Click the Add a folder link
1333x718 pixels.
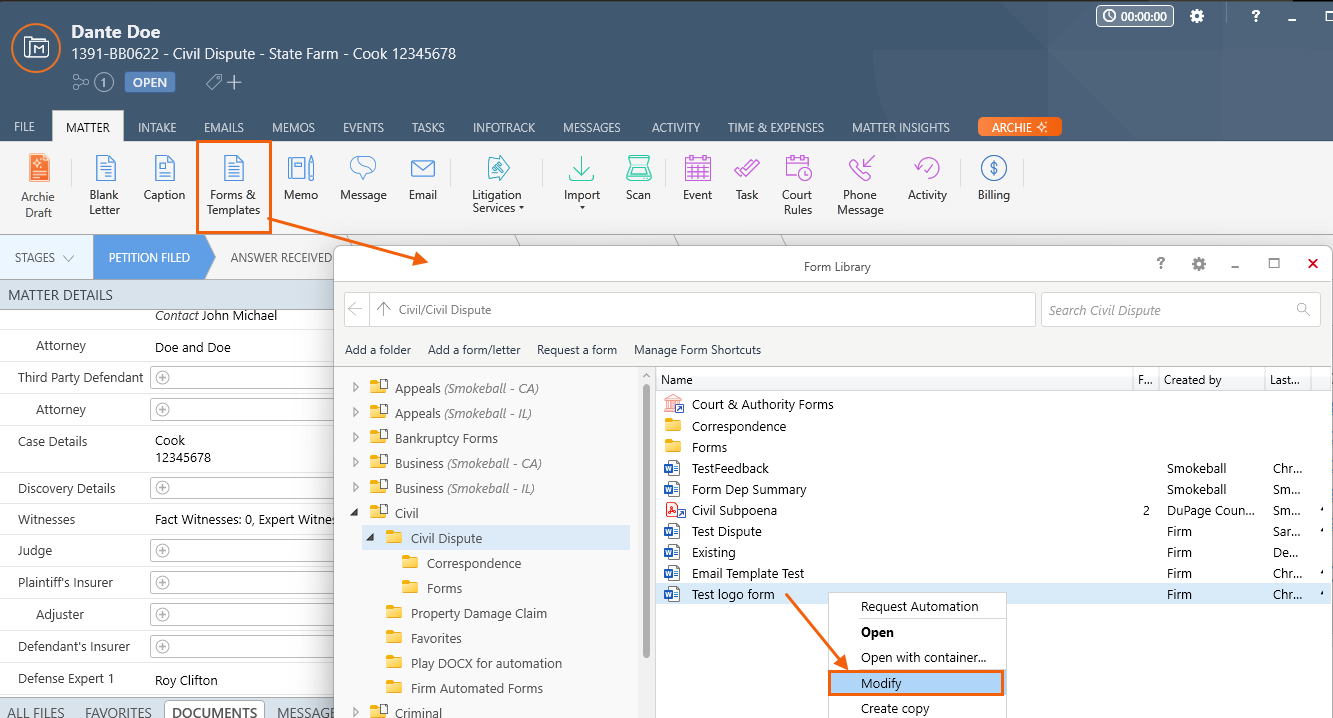coord(378,350)
